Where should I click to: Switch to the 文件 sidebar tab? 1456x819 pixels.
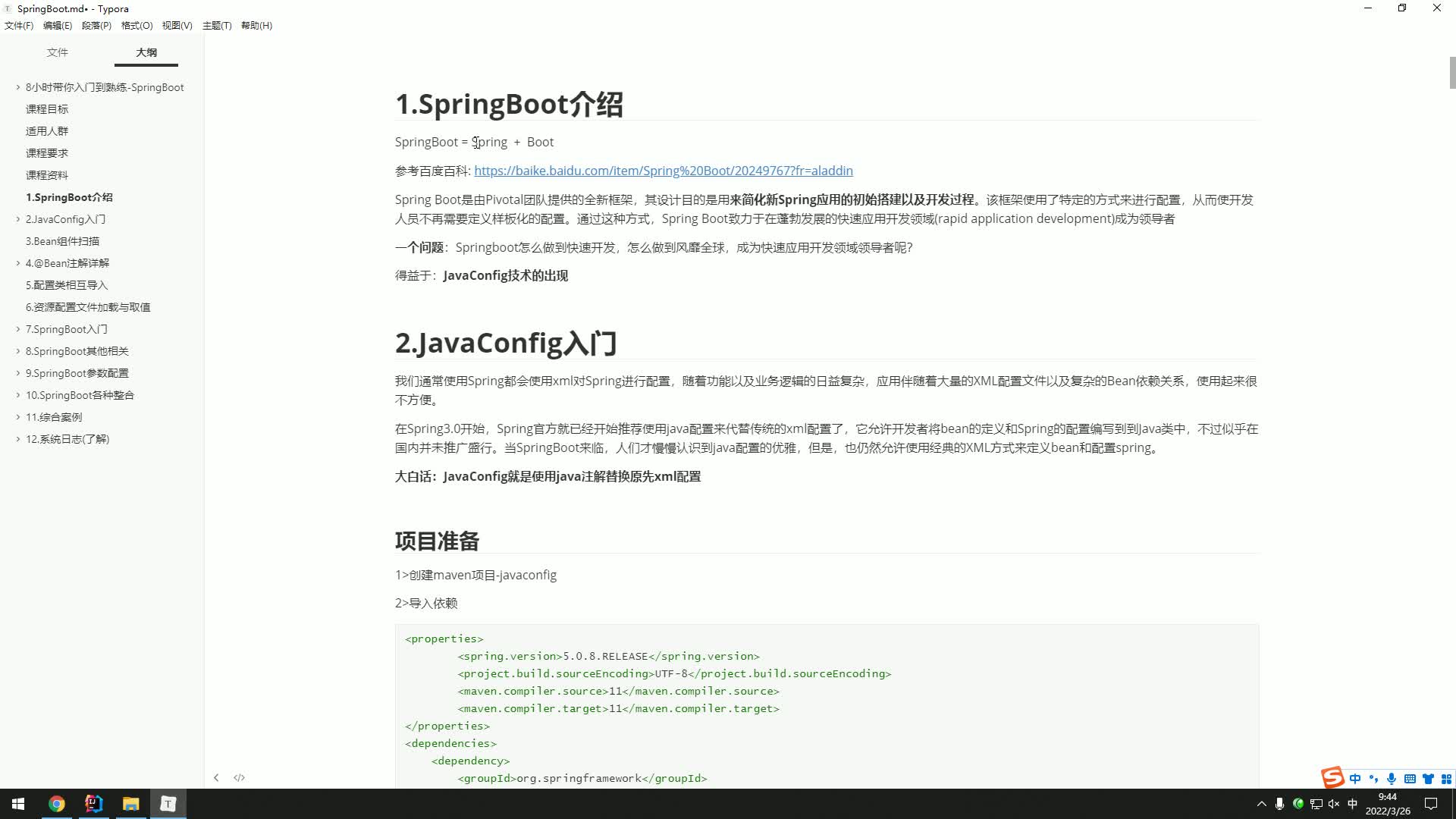(58, 52)
